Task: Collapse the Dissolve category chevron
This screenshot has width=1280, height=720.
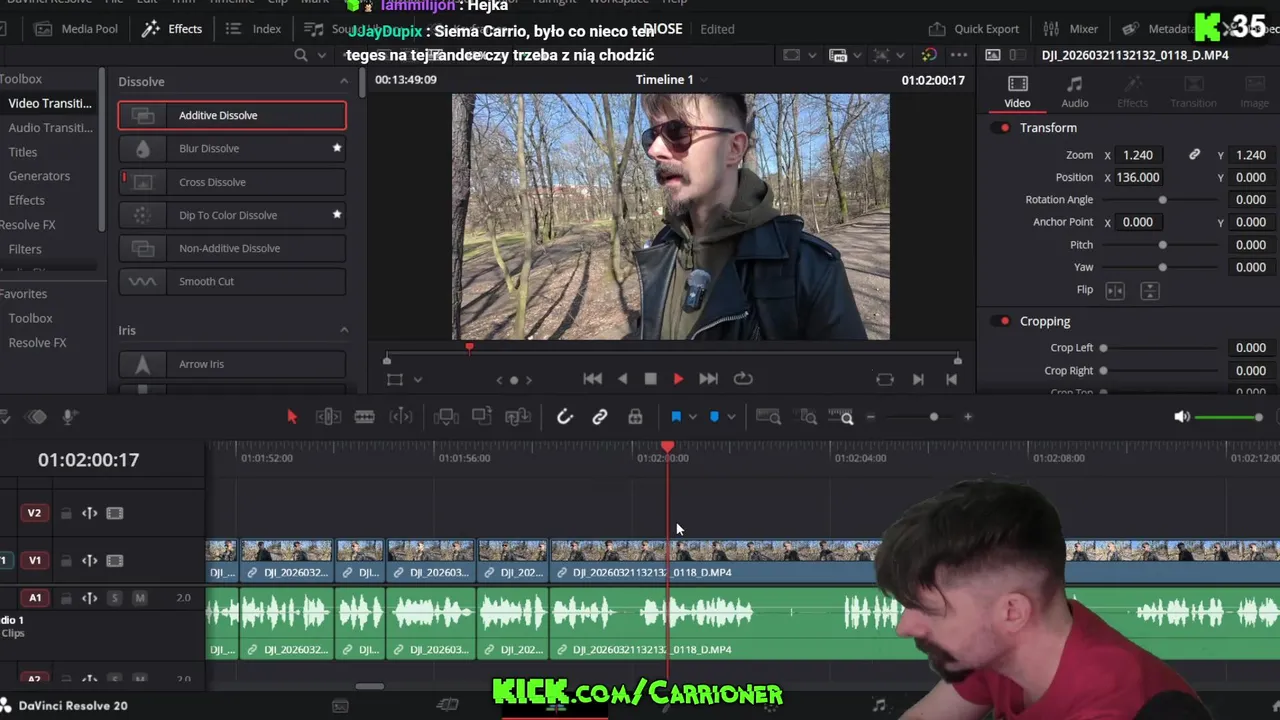Action: pos(344,81)
